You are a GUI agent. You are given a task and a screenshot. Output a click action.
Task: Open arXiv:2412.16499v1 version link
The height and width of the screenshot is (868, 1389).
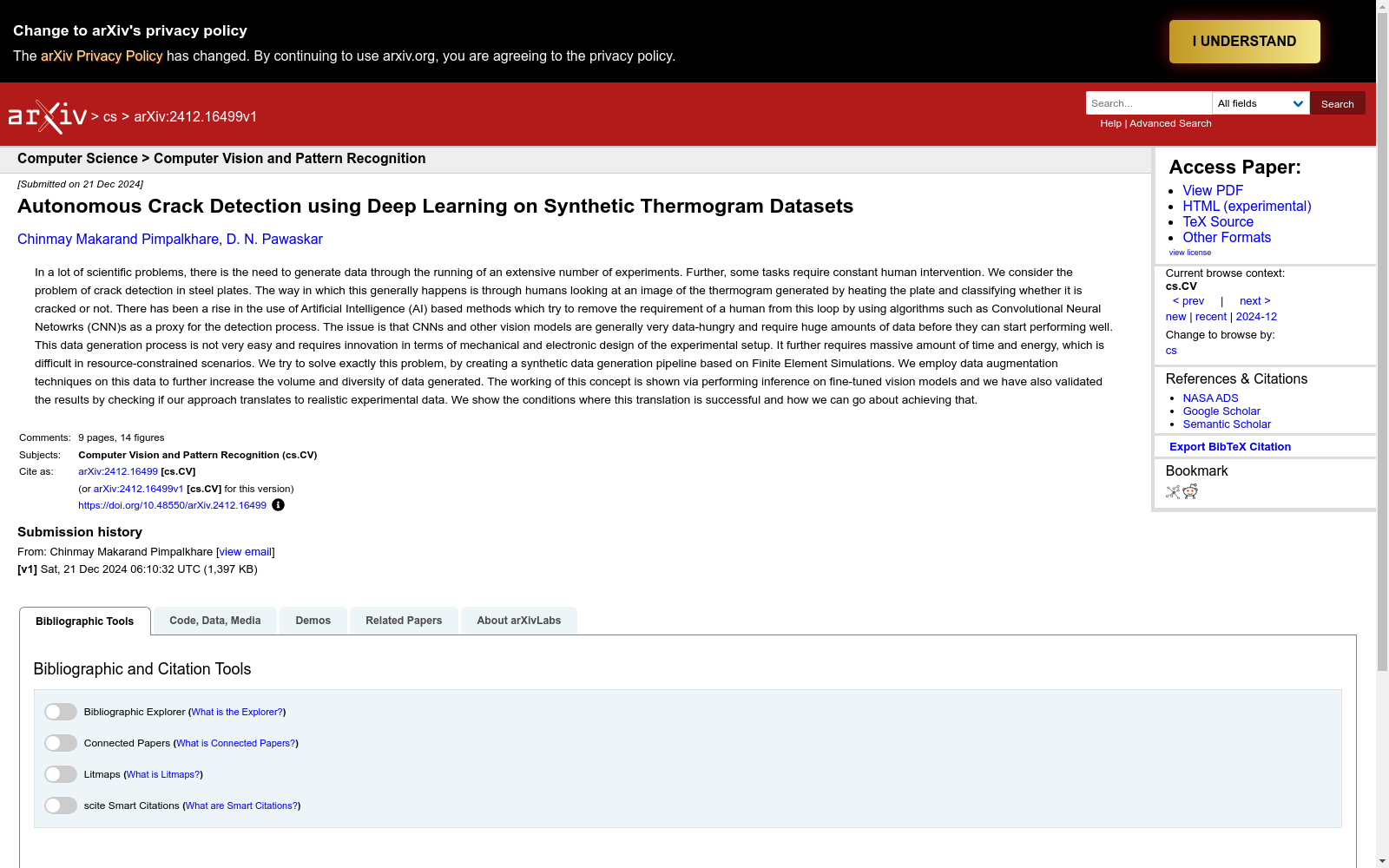point(138,489)
